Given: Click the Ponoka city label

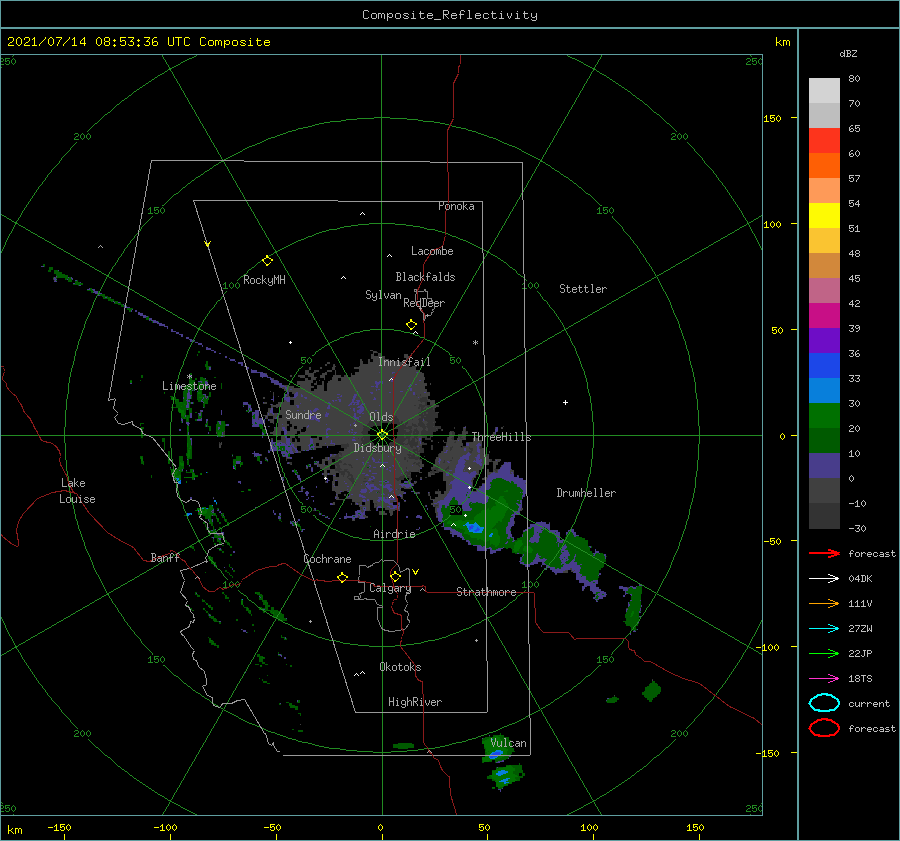Looking at the screenshot, I should (x=456, y=206).
